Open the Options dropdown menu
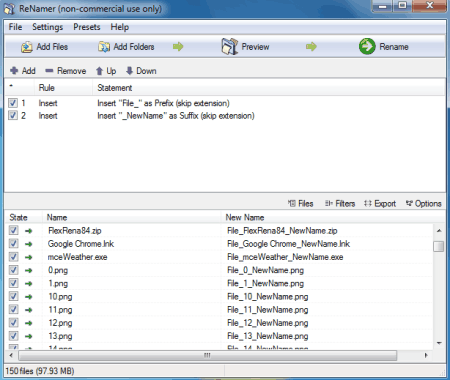 (424, 203)
